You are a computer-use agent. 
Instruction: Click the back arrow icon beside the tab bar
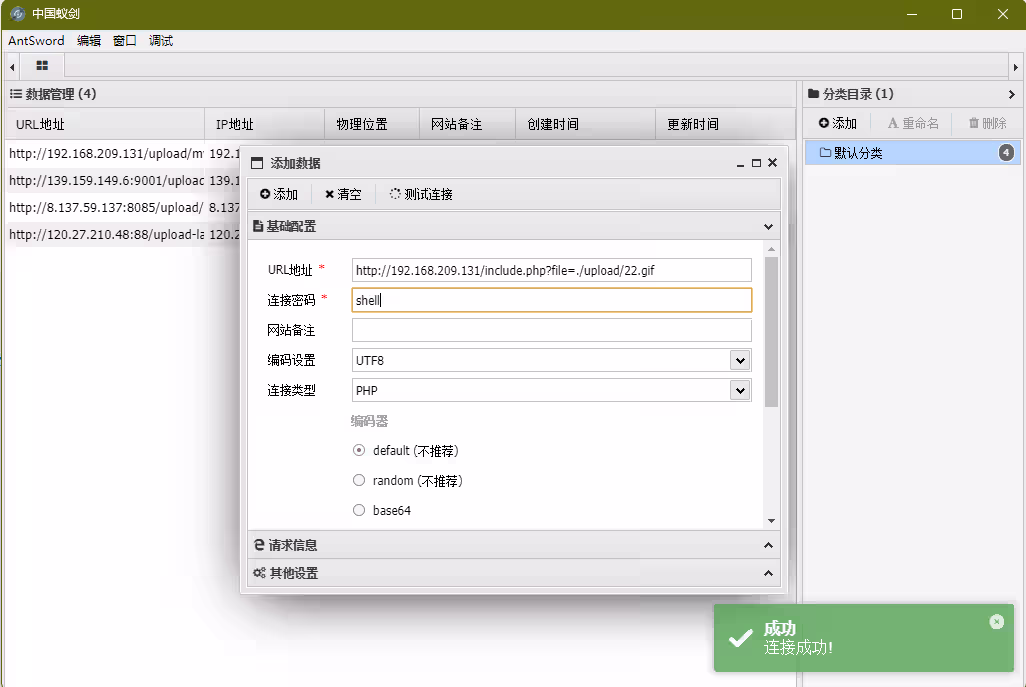[10, 65]
